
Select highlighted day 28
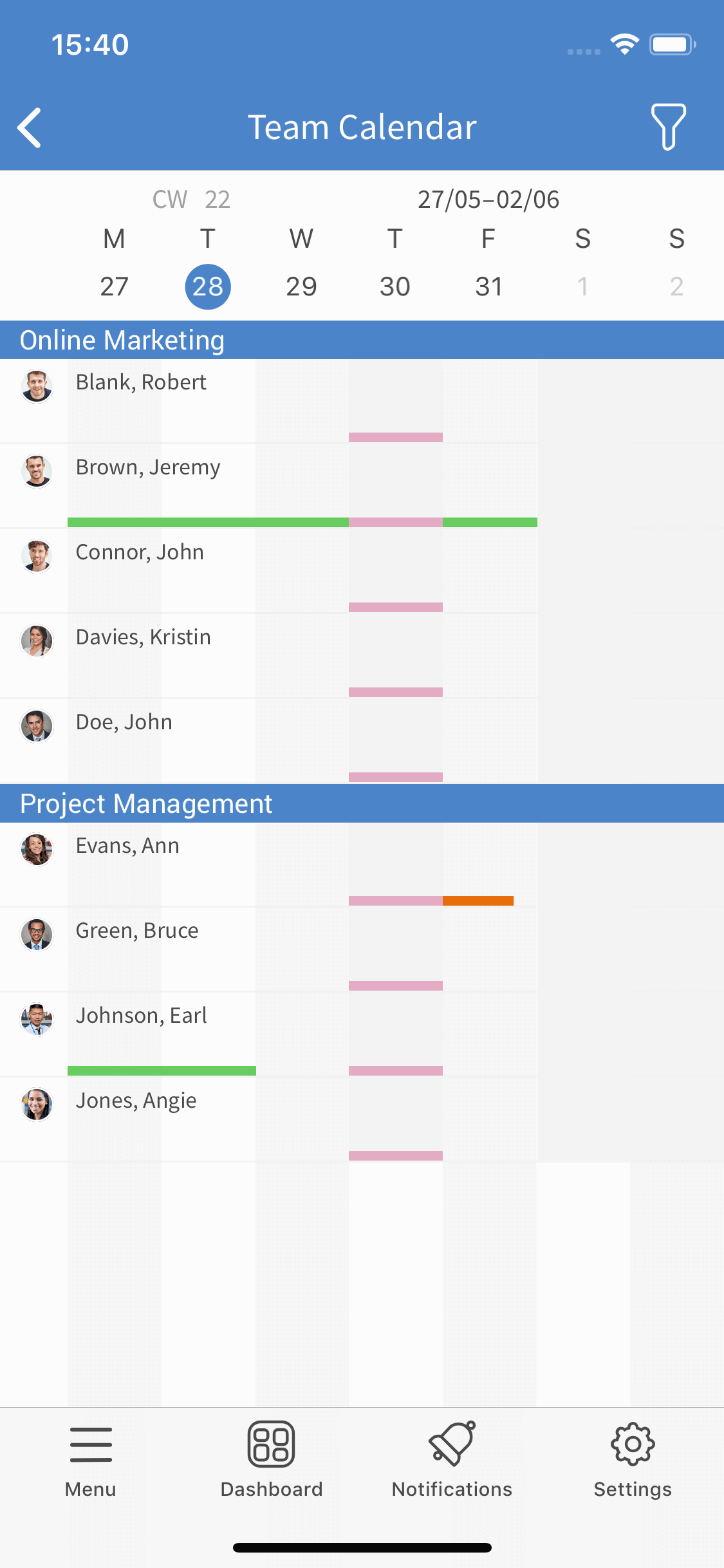point(208,286)
